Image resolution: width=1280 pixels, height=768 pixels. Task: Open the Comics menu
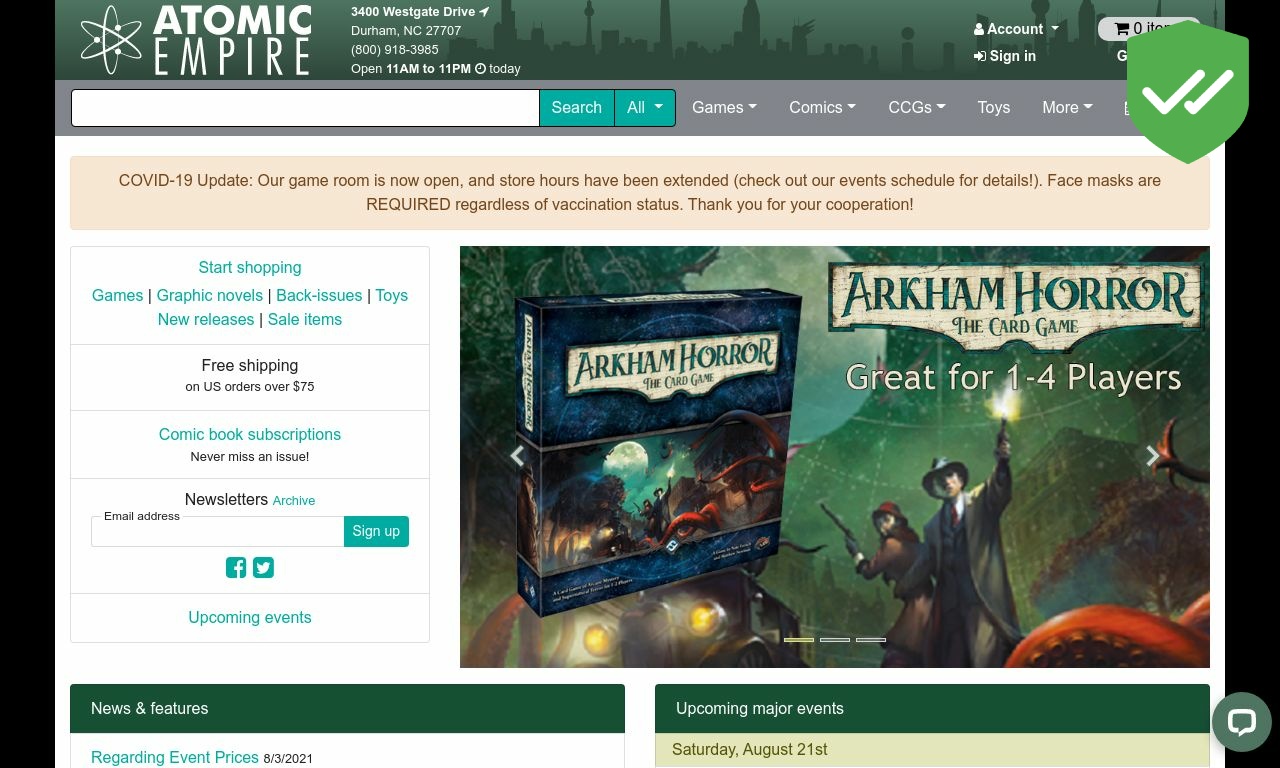click(x=822, y=108)
